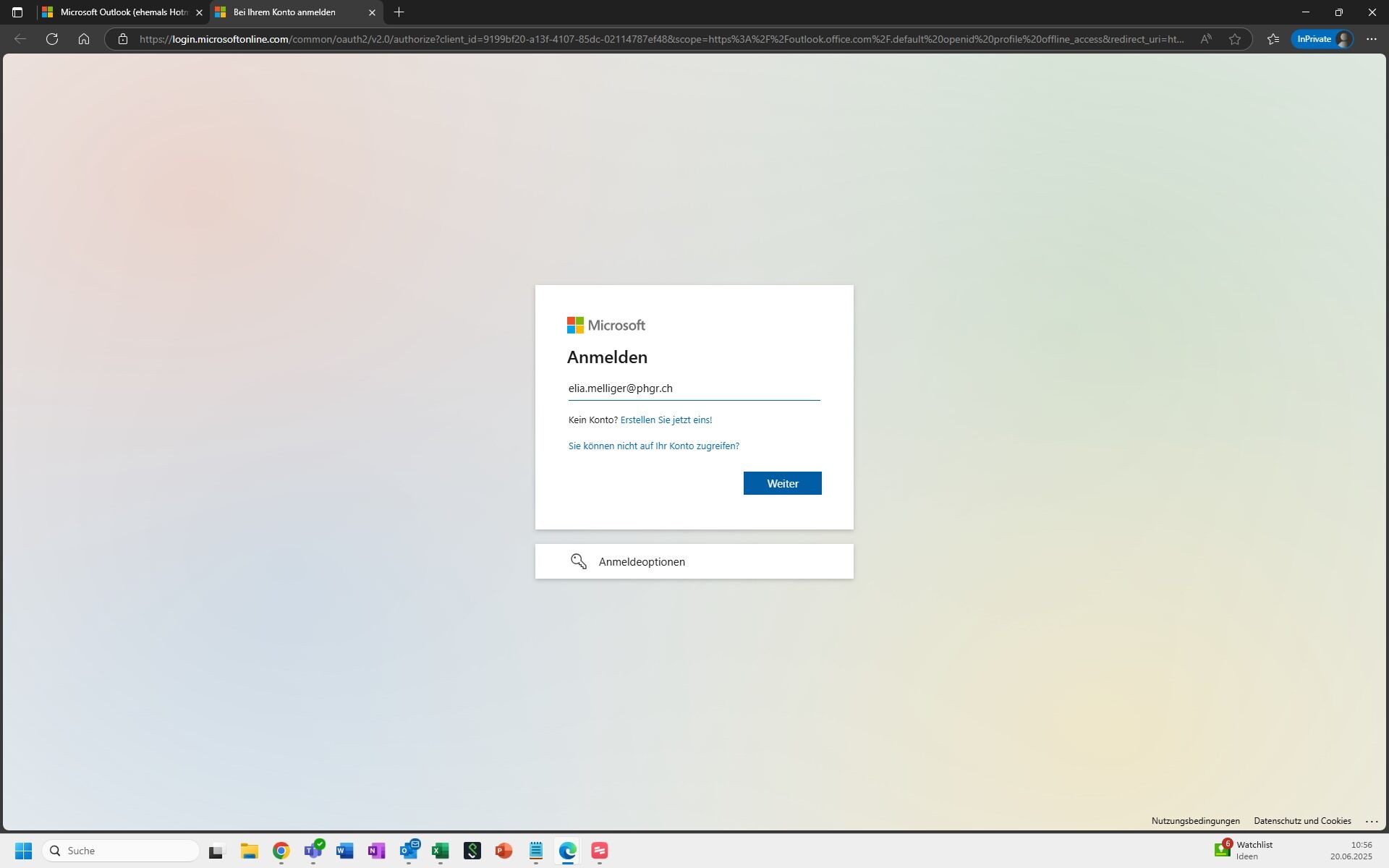Image resolution: width=1389 pixels, height=868 pixels.
Task: Click the site info lock icon
Action: click(x=123, y=39)
